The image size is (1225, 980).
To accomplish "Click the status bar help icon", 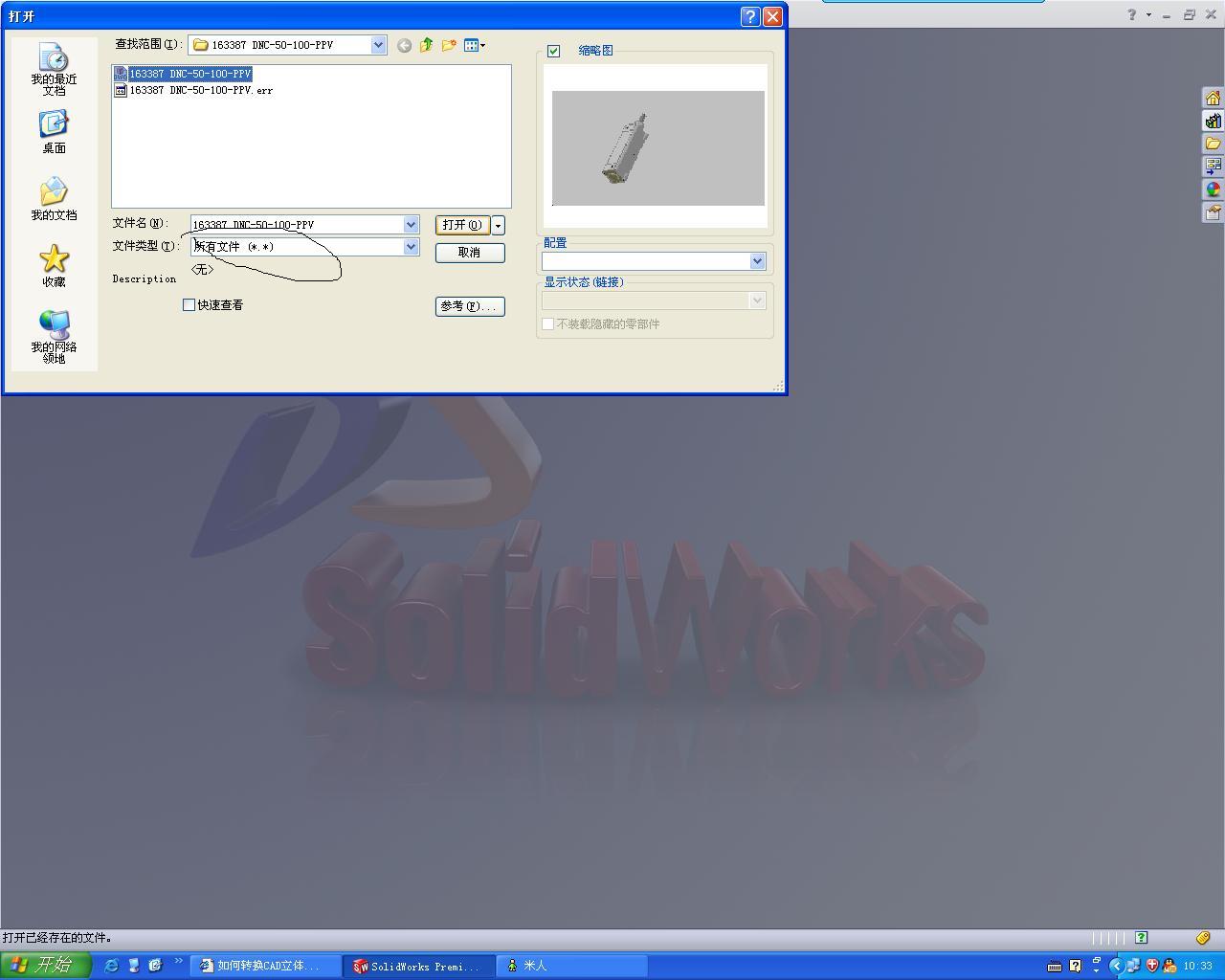I will [x=1141, y=938].
